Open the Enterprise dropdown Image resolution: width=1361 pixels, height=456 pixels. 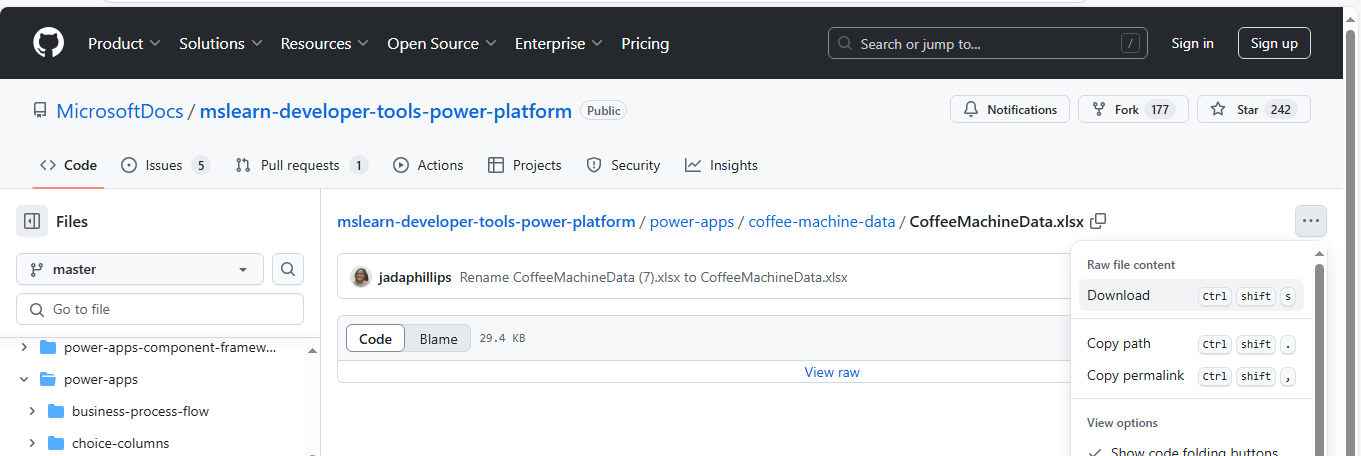click(558, 44)
